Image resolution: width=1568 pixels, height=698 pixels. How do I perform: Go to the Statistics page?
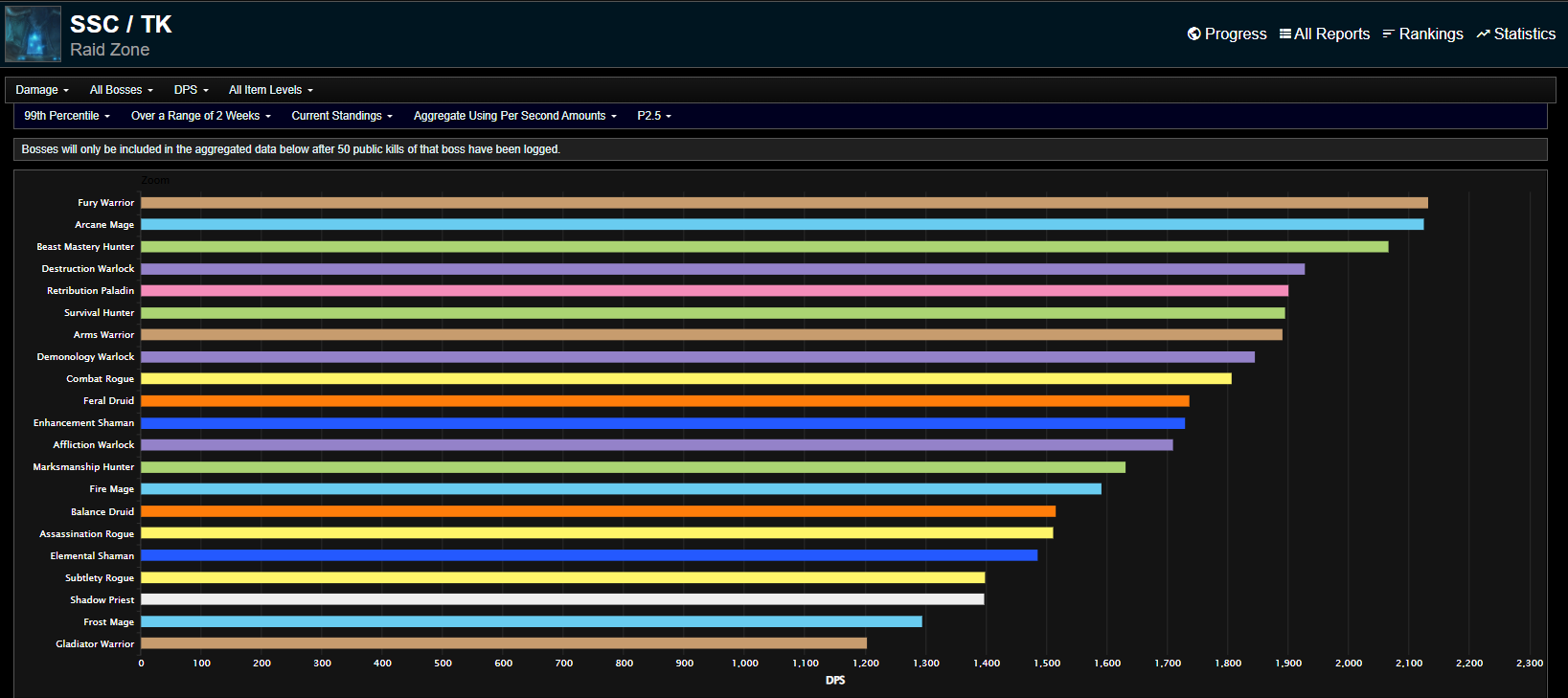[1516, 34]
